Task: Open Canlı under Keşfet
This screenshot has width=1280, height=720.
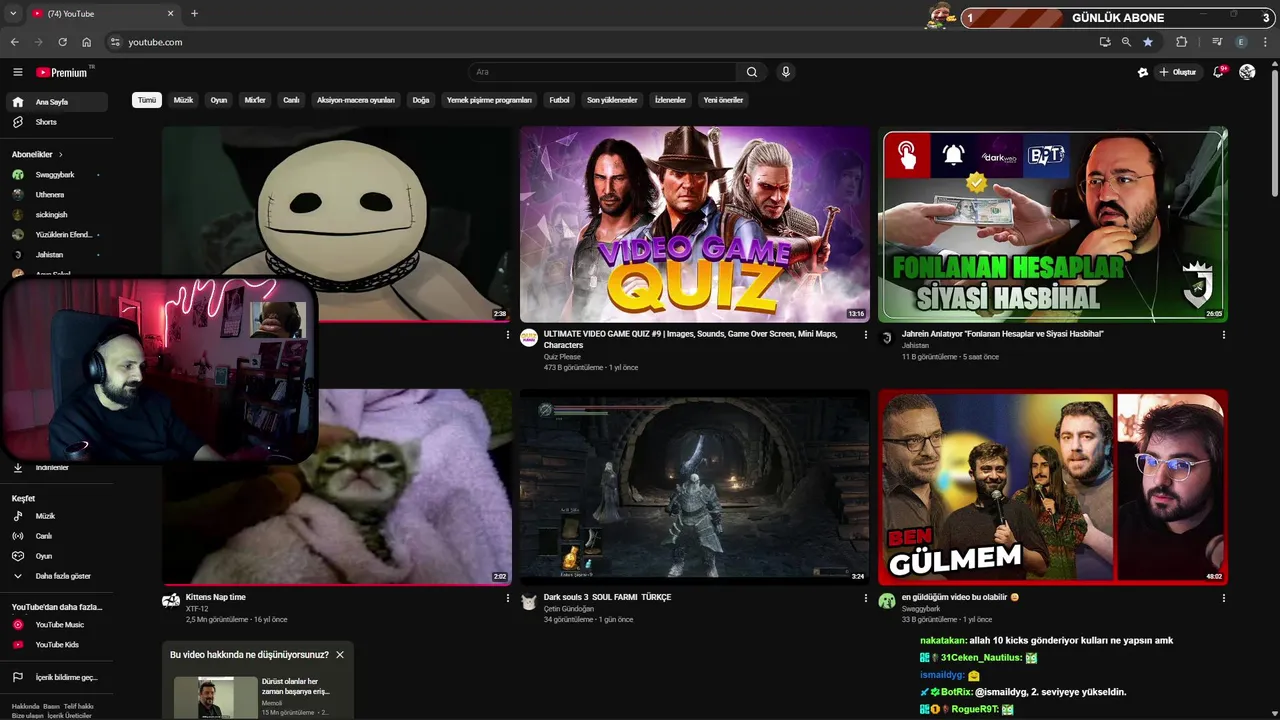Action: [44, 536]
